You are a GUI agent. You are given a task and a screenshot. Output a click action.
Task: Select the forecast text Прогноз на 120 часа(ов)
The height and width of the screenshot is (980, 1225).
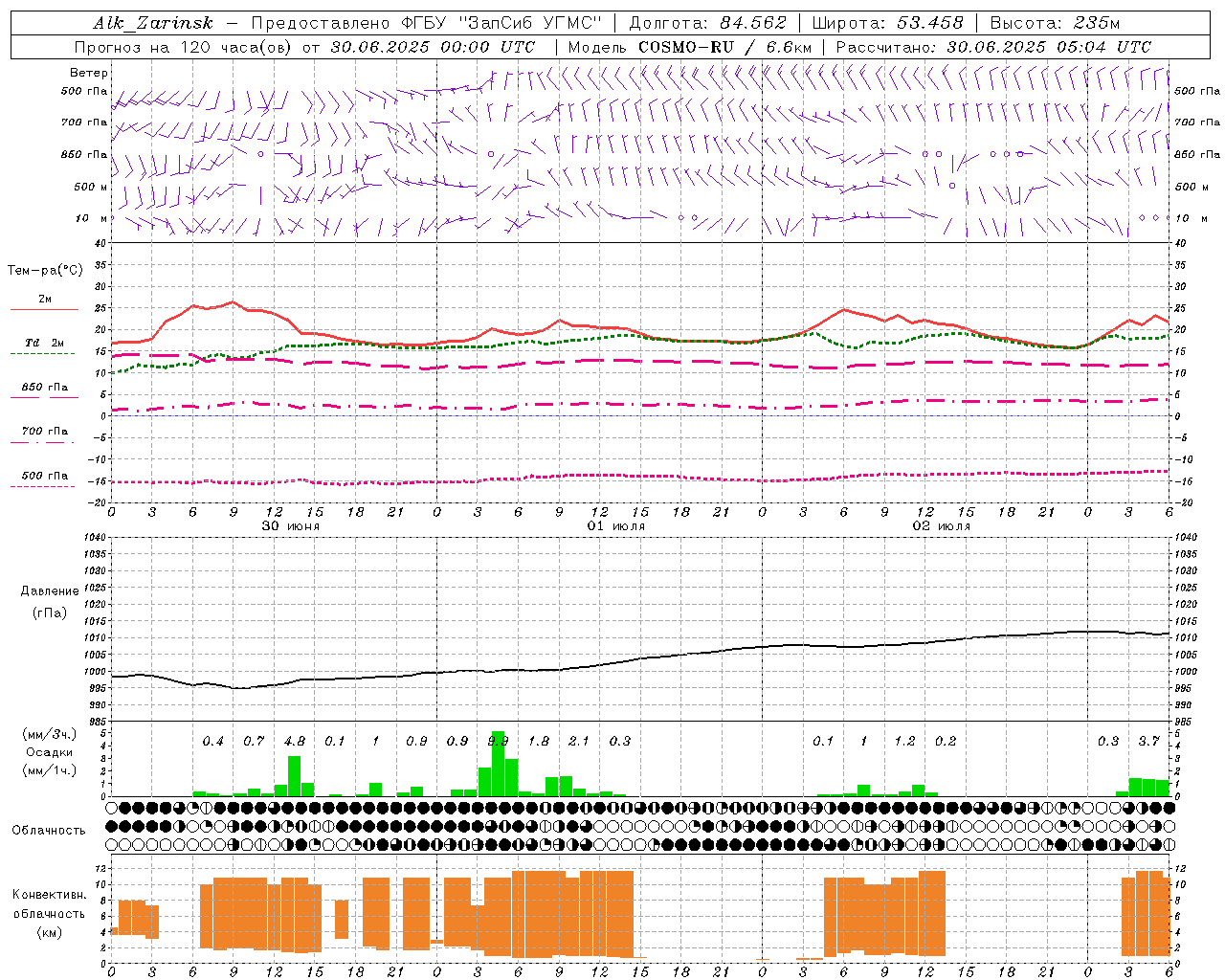pos(184,47)
